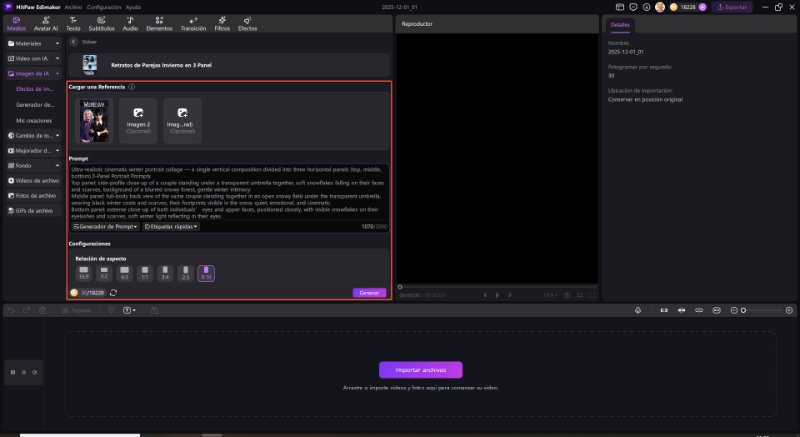
Task: Open GIFs de archivo
Action: [34, 211]
